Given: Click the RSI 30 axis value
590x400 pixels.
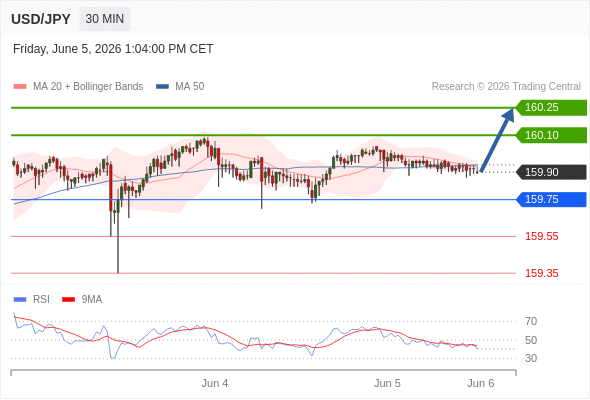Looking at the screenshot, I should pos(531,358).
